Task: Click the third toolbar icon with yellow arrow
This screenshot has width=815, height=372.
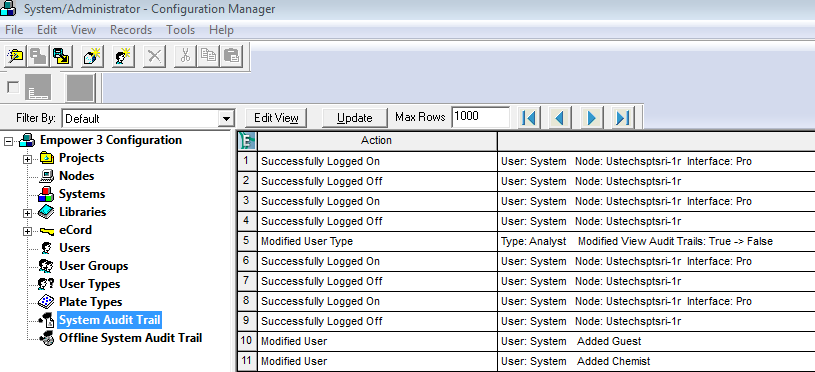Action: tap(61, 56)
